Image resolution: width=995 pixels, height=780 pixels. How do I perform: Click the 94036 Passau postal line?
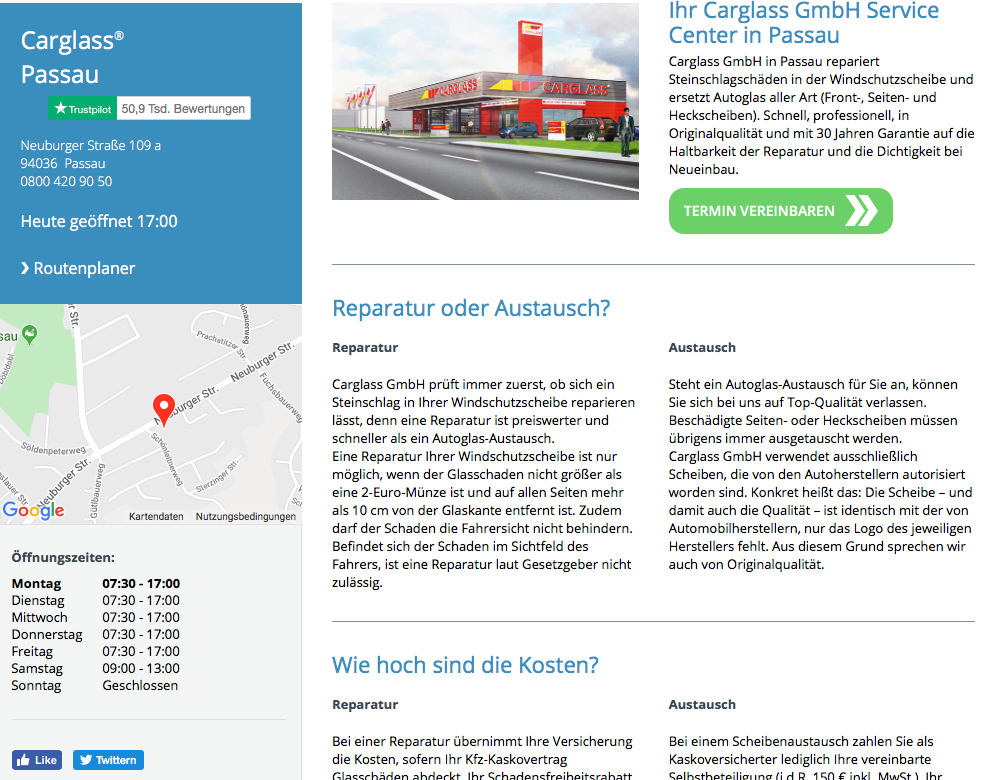coord(63,163)
